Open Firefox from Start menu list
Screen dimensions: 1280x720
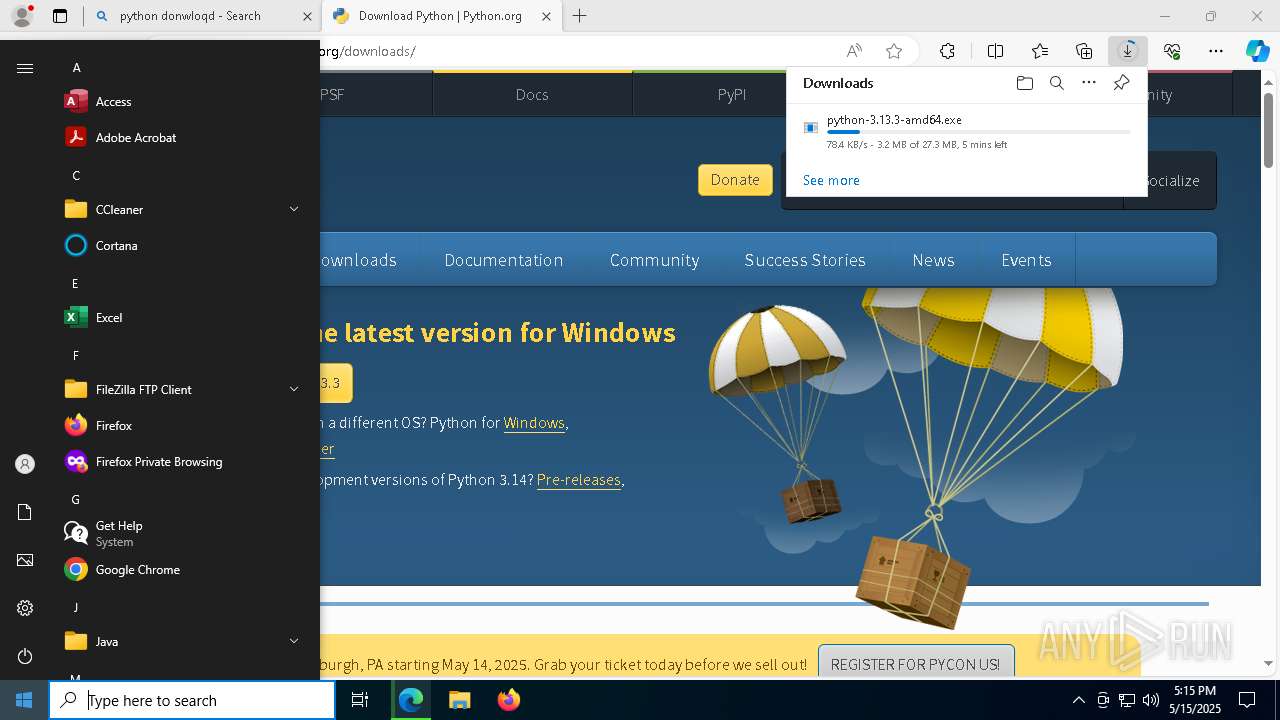click(x=180, y=426)
